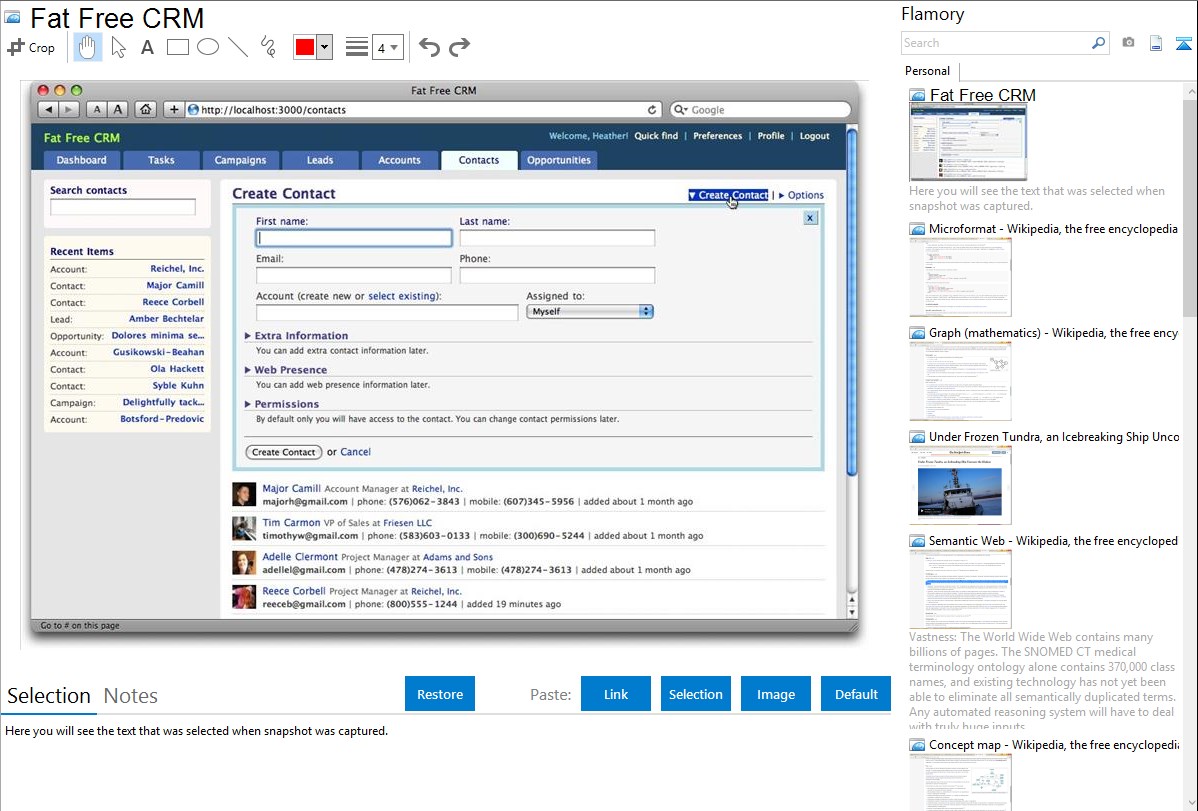Click the Cancel link
The height and width of the screenshot is (811, 1198).
tap(355, 452)
